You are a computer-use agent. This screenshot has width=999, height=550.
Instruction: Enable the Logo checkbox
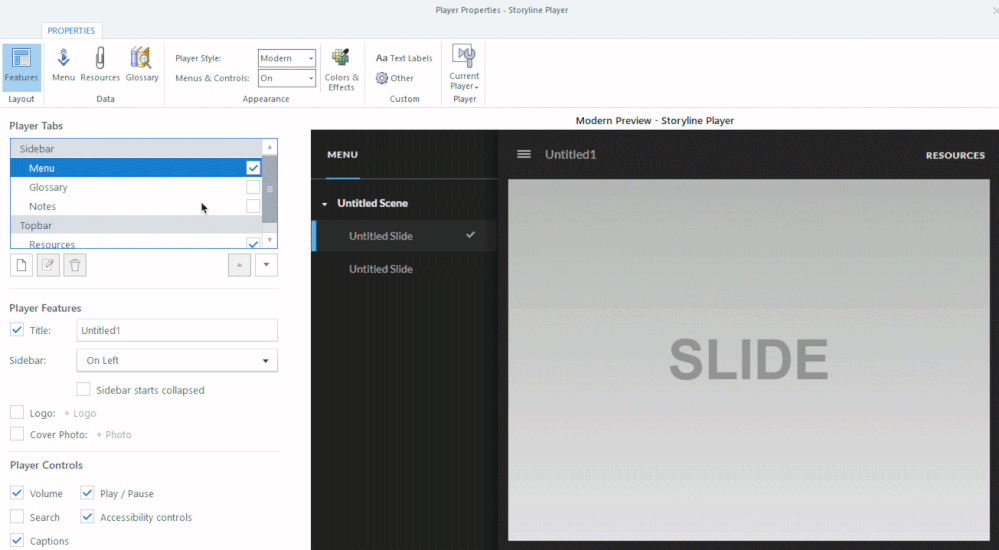[17, 413]
